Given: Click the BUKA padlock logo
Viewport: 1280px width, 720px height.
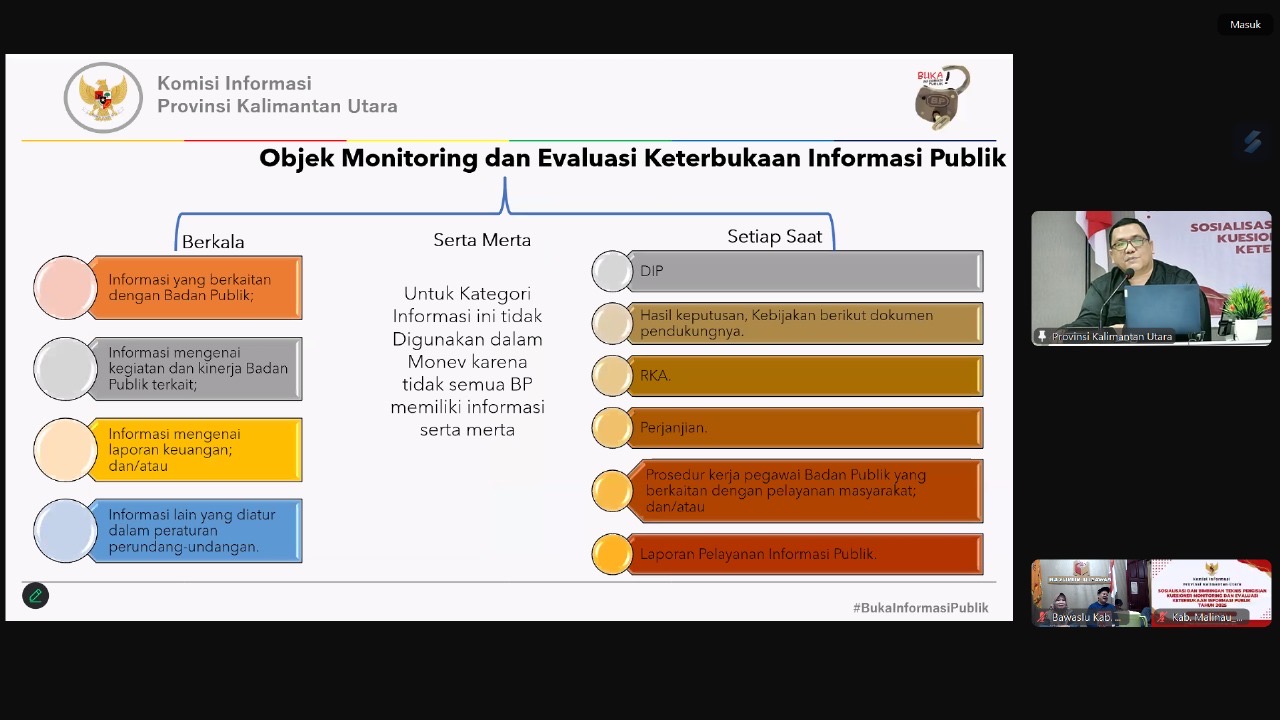Looking at the screenshot, I should point(941,97).
